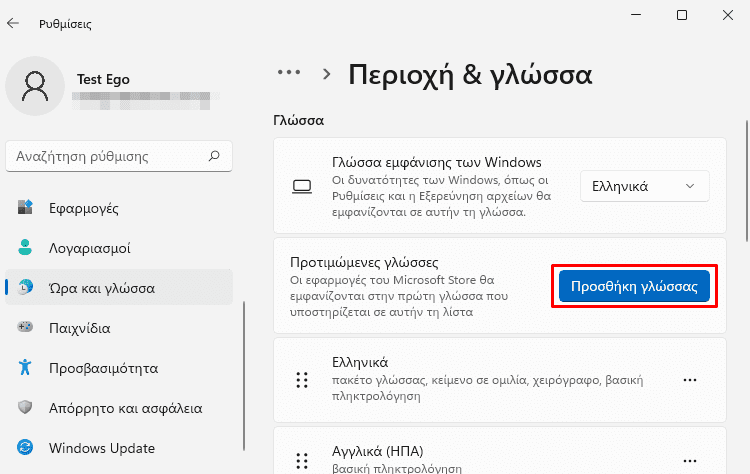The height and width of the screenshot is (474, 750).
Task: Click the Αναζήτηση ρύθμισης search field
Action: pyautogui.click(x=119, y=156)
